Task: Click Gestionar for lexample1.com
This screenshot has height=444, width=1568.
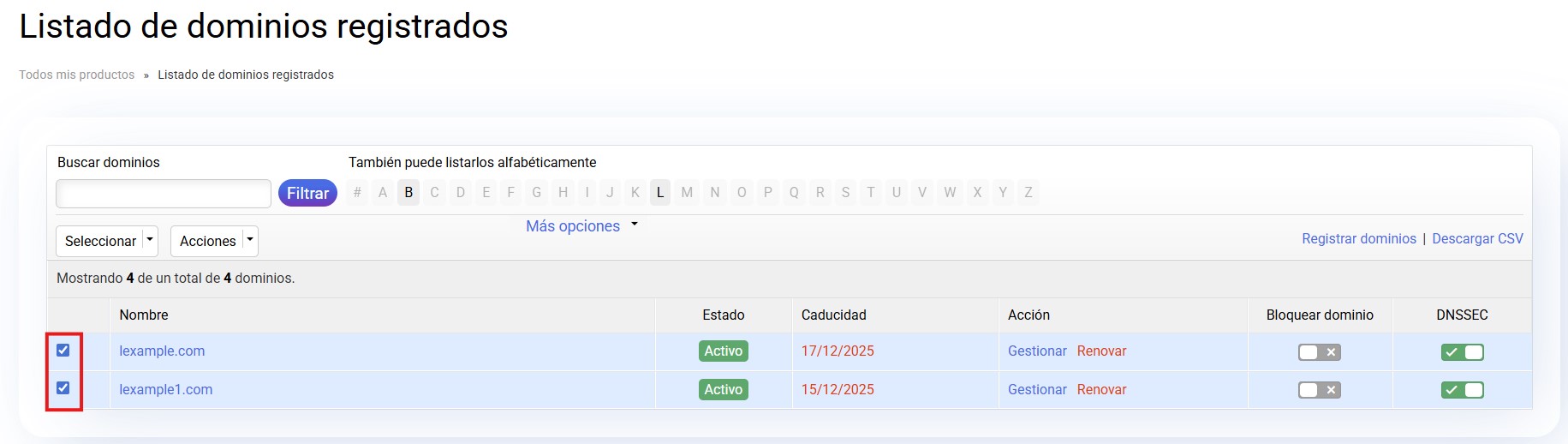Action: (1037, 389)
